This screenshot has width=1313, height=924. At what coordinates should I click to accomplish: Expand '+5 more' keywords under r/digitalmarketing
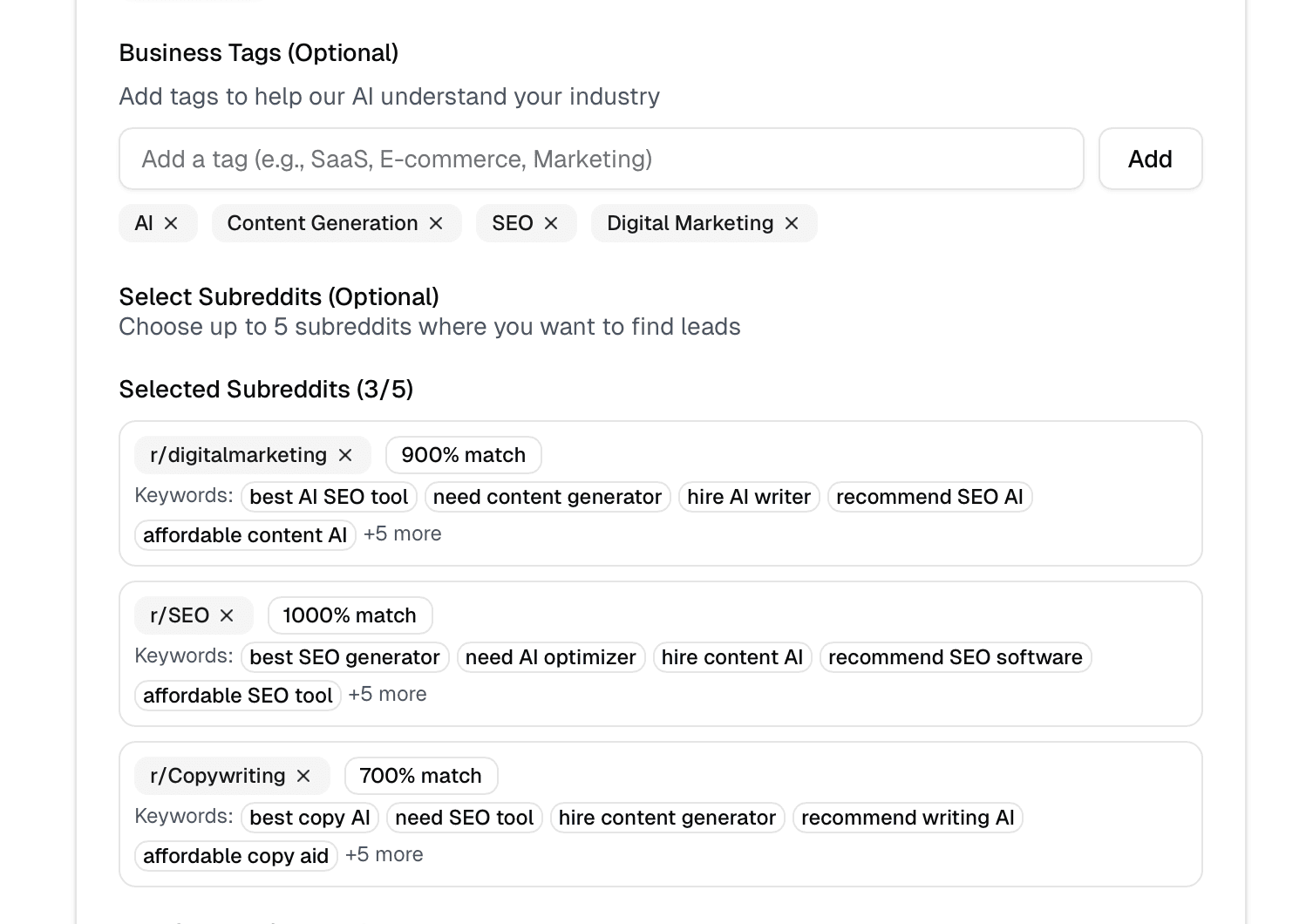point(402,533)
